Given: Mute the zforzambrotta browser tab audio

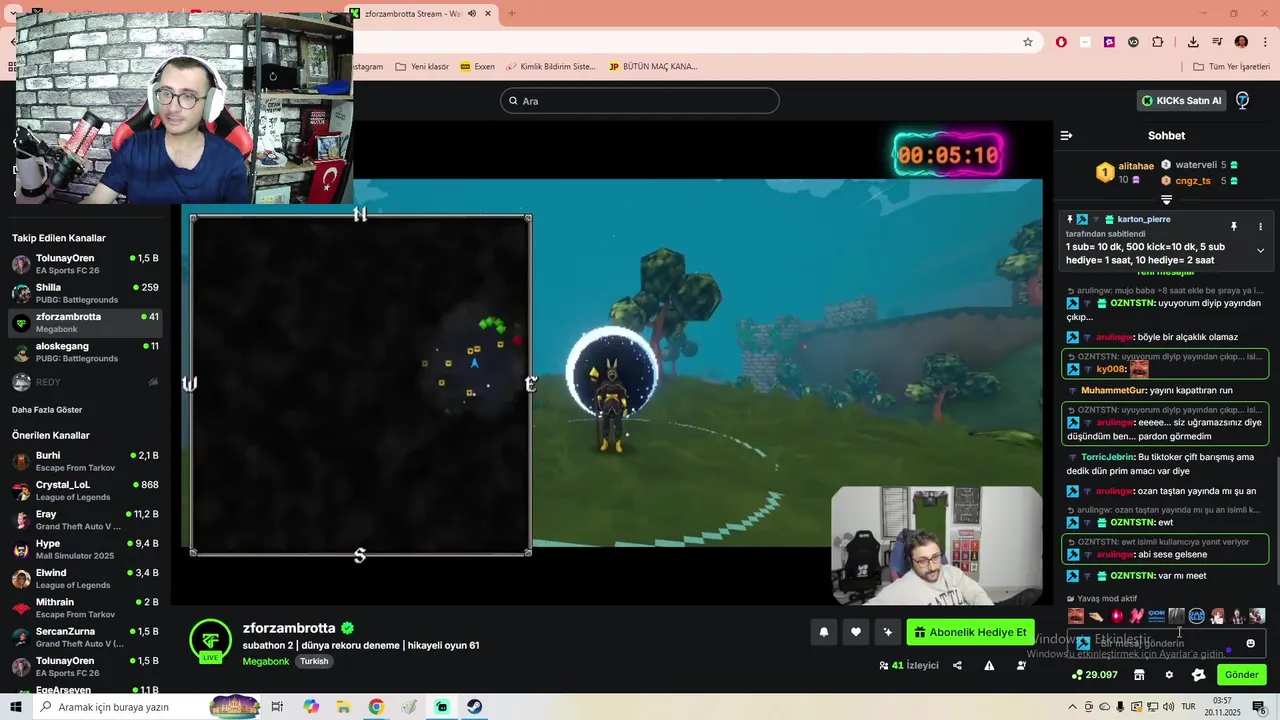Looking at the screenshot, I should (472, 14).
